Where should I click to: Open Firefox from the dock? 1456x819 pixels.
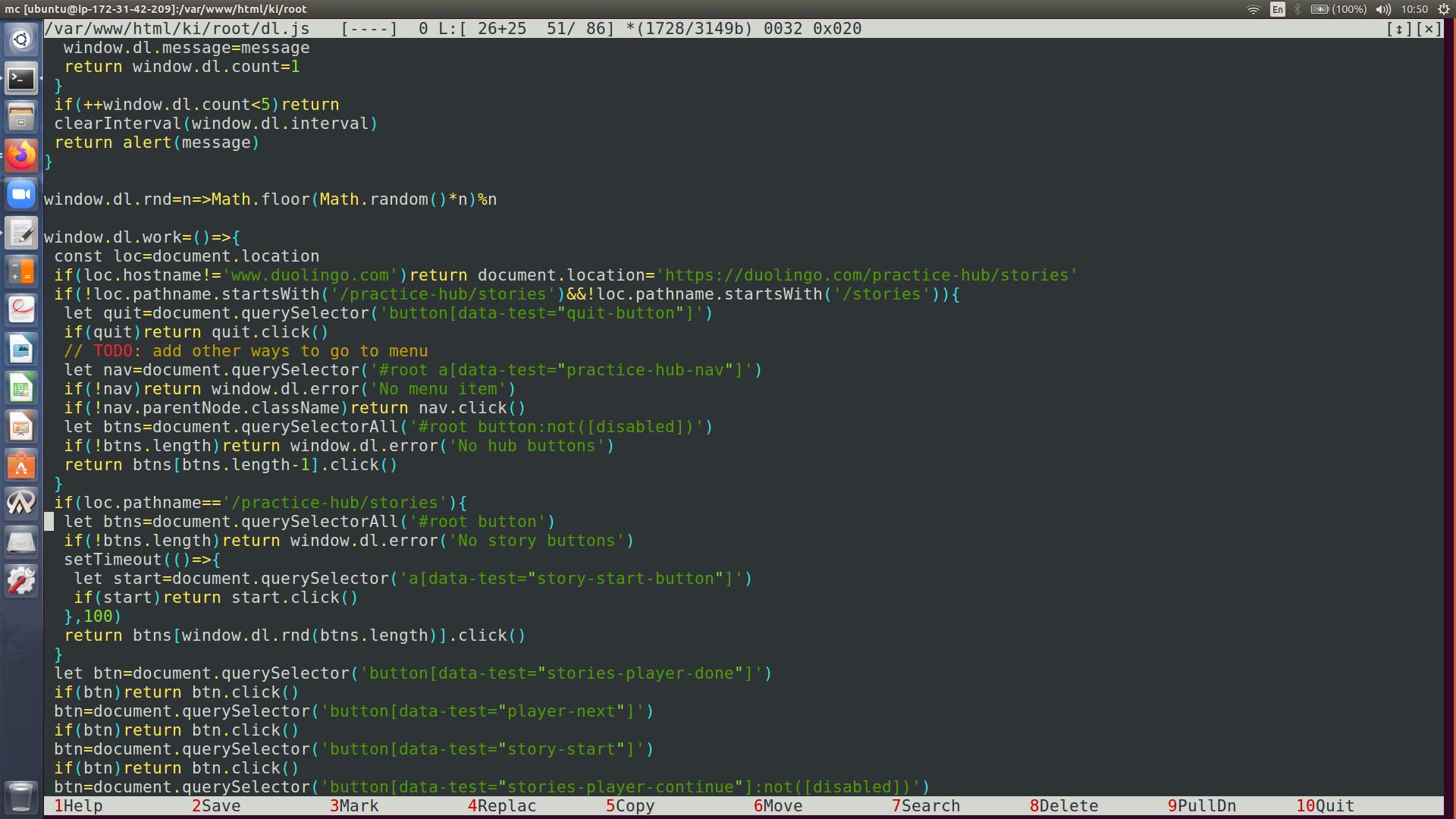[x=21, y=155]
